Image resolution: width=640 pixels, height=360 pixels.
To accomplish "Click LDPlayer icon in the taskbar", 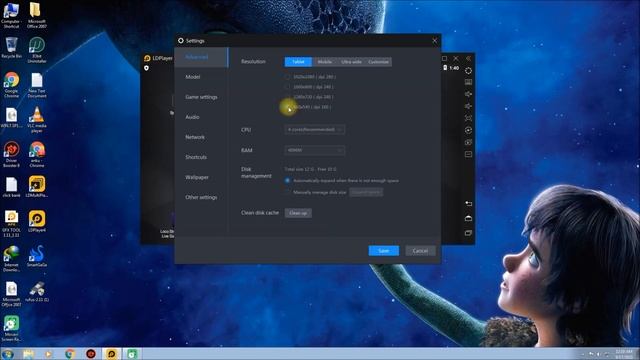I will 111,353.
